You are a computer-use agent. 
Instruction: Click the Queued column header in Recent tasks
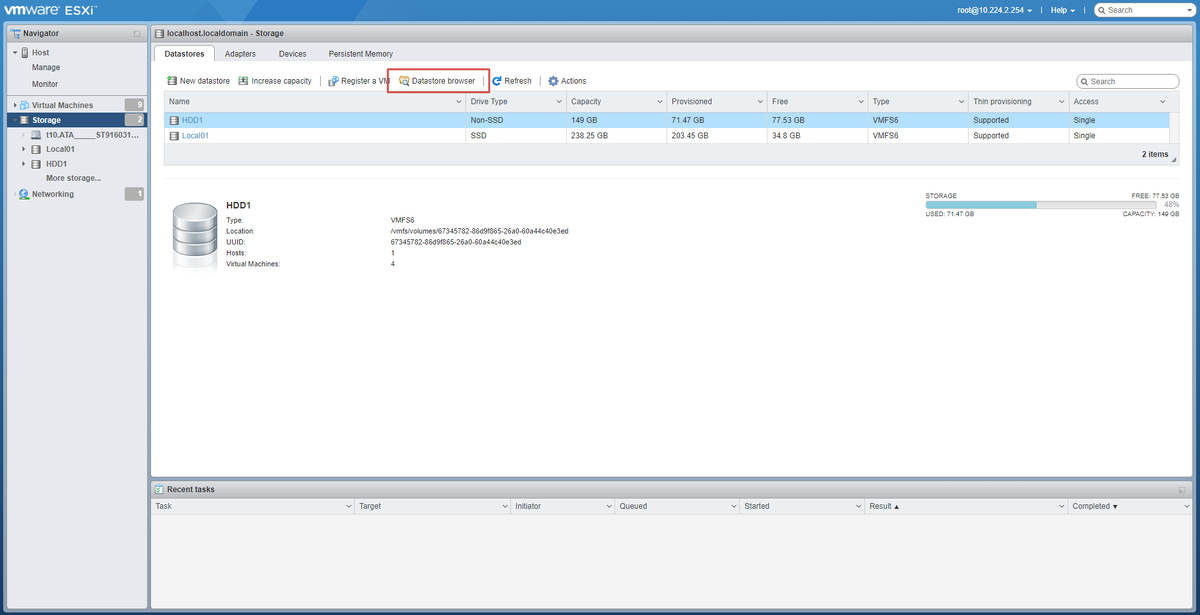click(x=677, y=506)
